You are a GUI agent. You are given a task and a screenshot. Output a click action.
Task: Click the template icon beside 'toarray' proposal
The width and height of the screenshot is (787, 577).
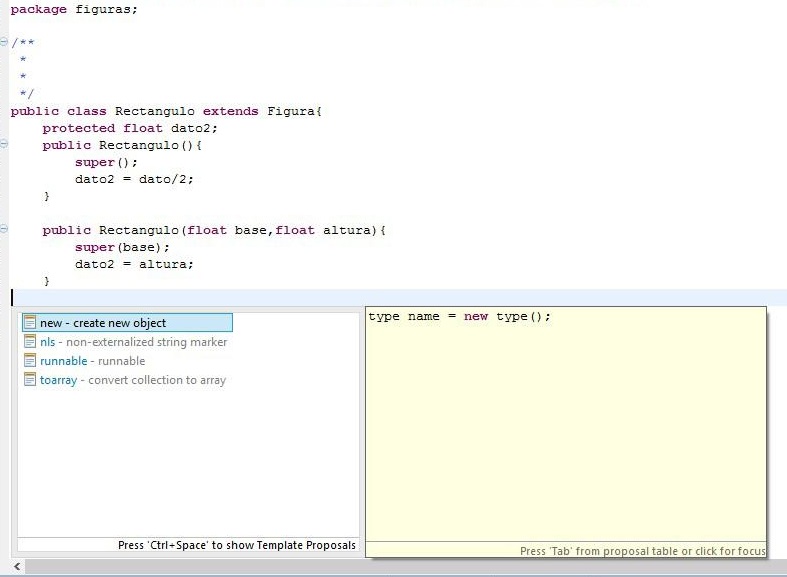point(30,380)
